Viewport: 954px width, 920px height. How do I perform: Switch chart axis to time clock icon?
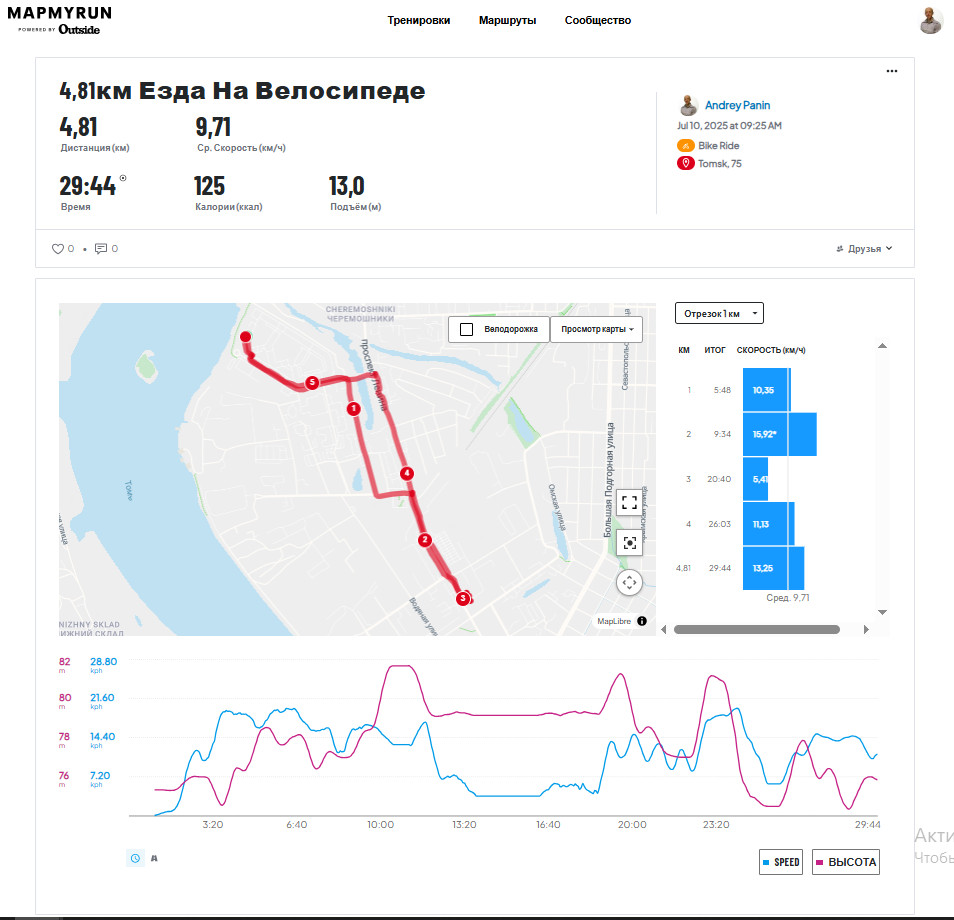pos(135,858)
